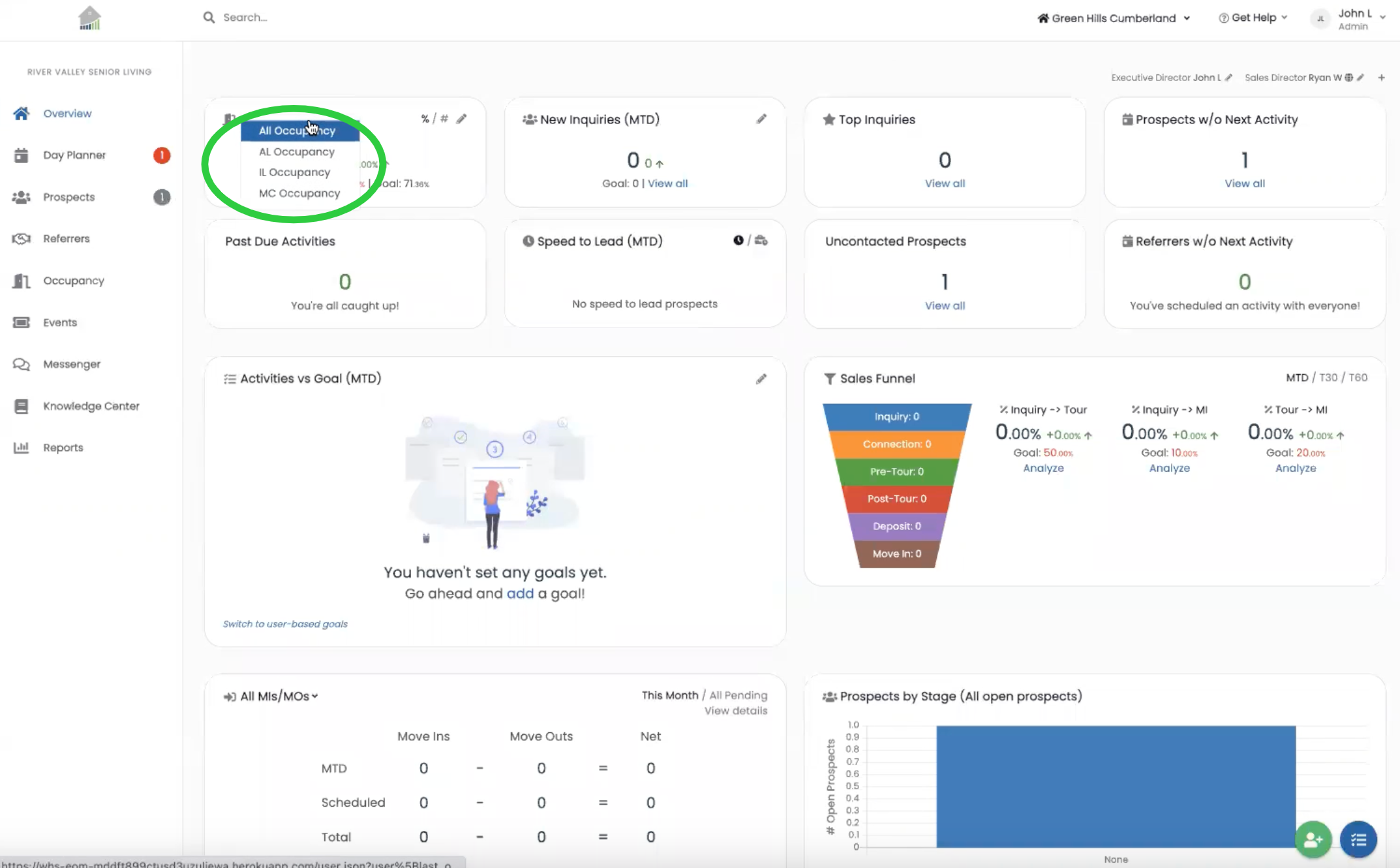1400x868 pixels.
Task: Edit the New Inquiries widget with pencil icon
Action: coord(761,119)
